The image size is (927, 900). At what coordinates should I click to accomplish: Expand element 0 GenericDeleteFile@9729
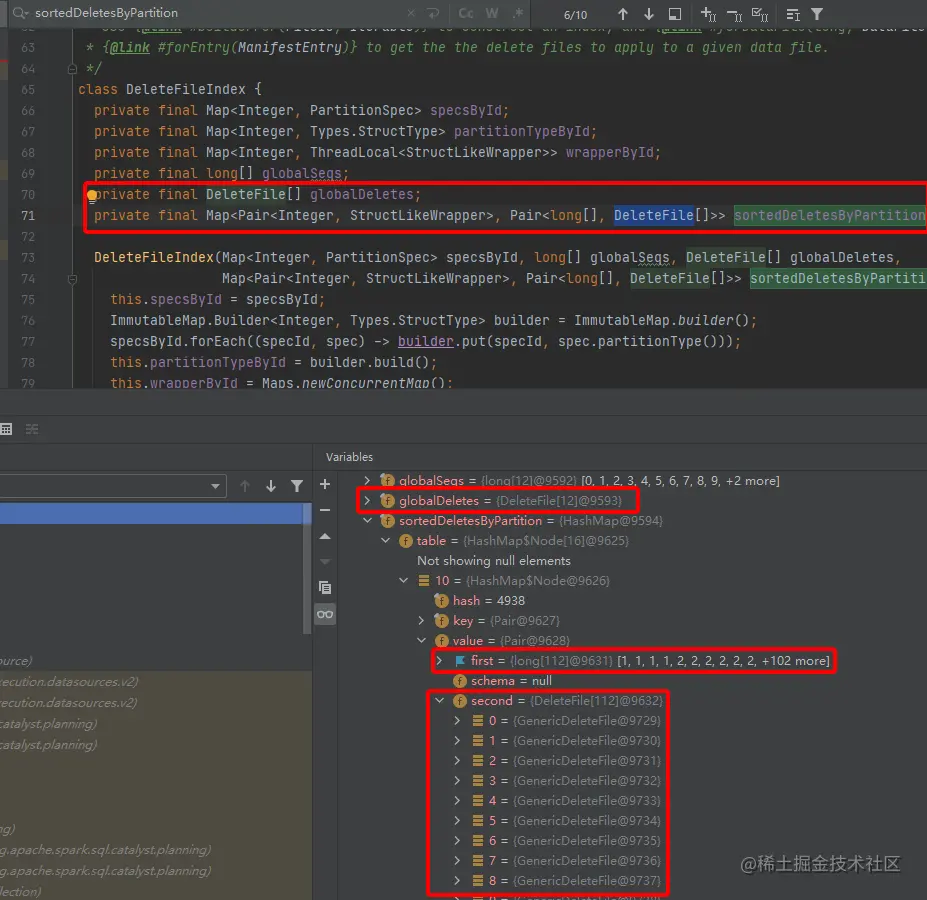point(458,721)
